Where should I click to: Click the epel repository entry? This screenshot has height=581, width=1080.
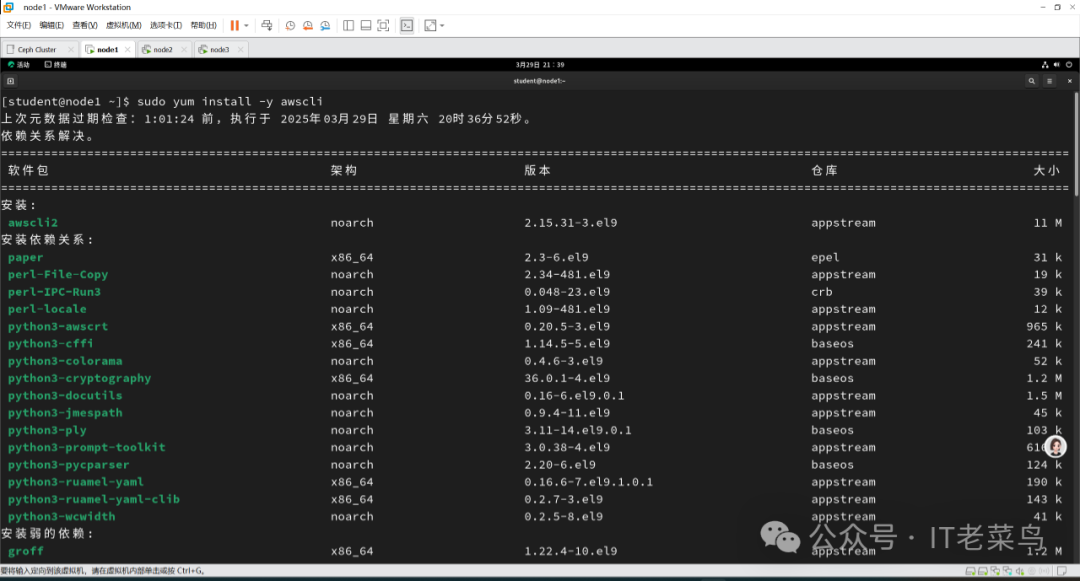pyautogui.click(x=825, y=257)
